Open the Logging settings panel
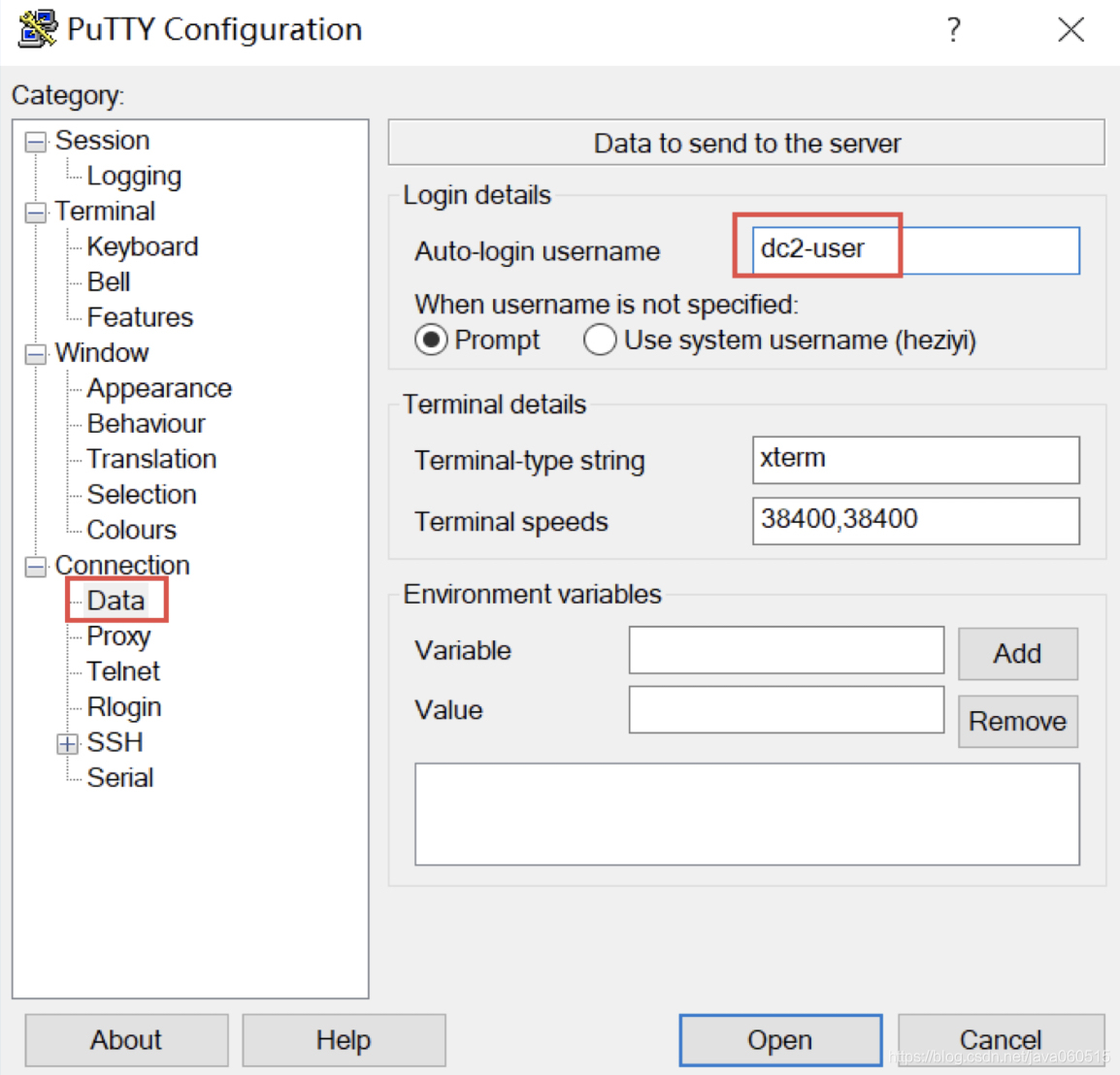The height and width of the screenshot is (1075, 1120). click(x=134, y=176)
